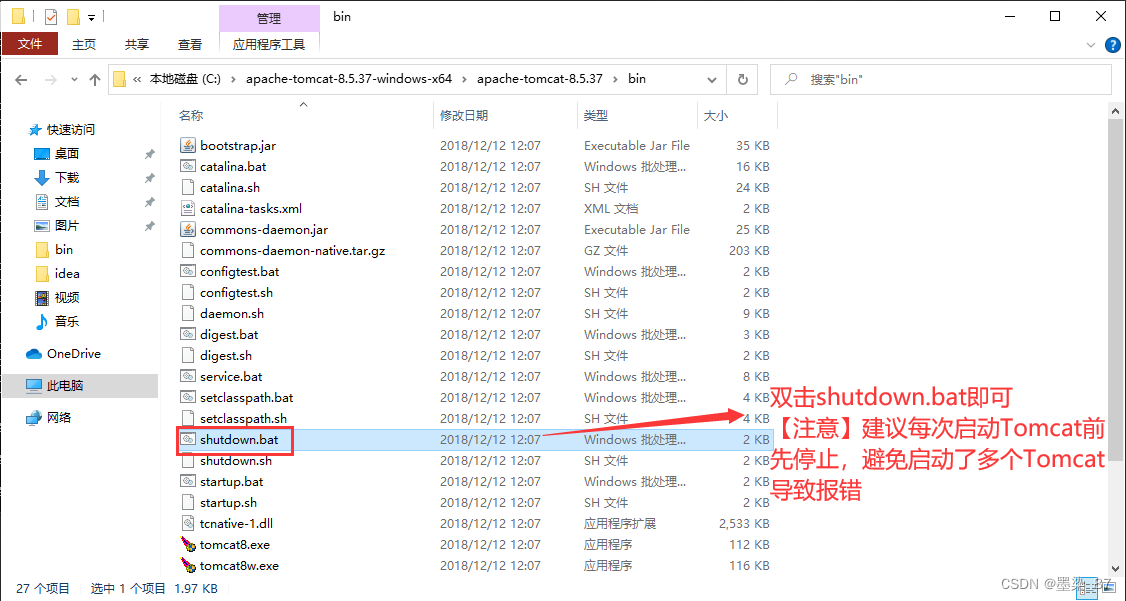Open the quick access toolbar customize dropdown
The height and width of the screenshot is (601, 1126).
click(92, 17)
